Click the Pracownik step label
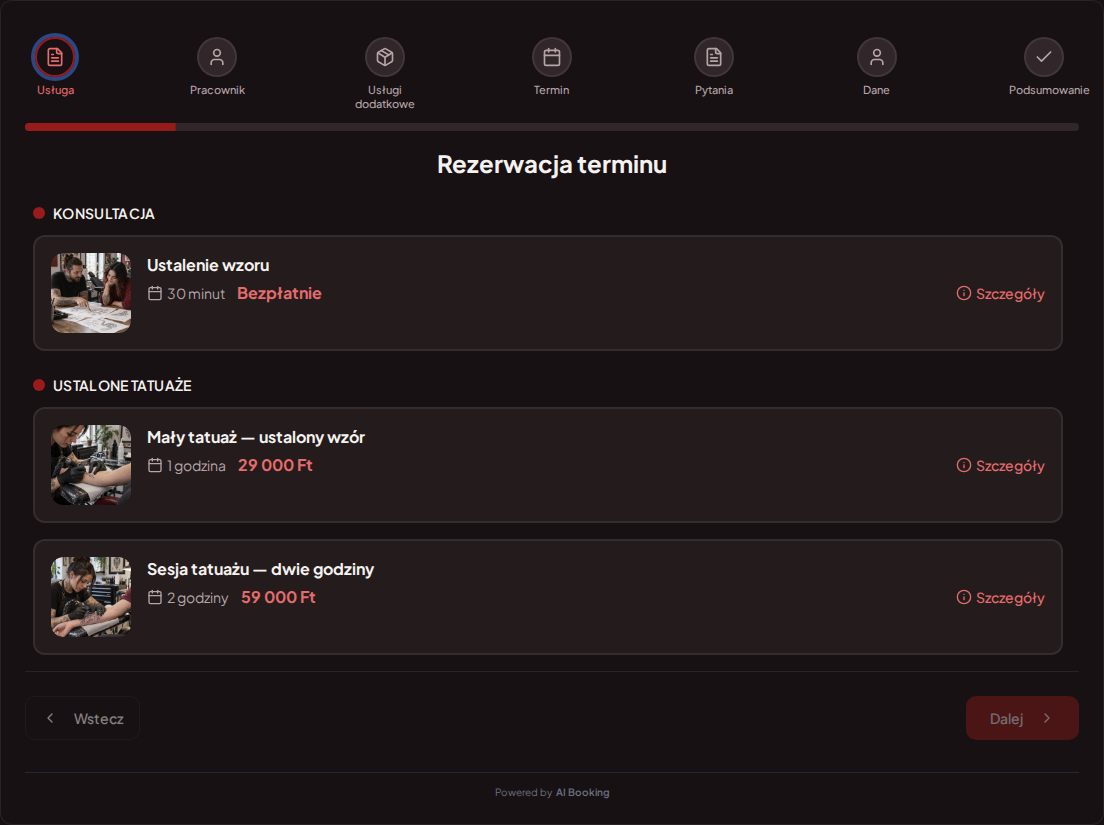 point(217,90)
